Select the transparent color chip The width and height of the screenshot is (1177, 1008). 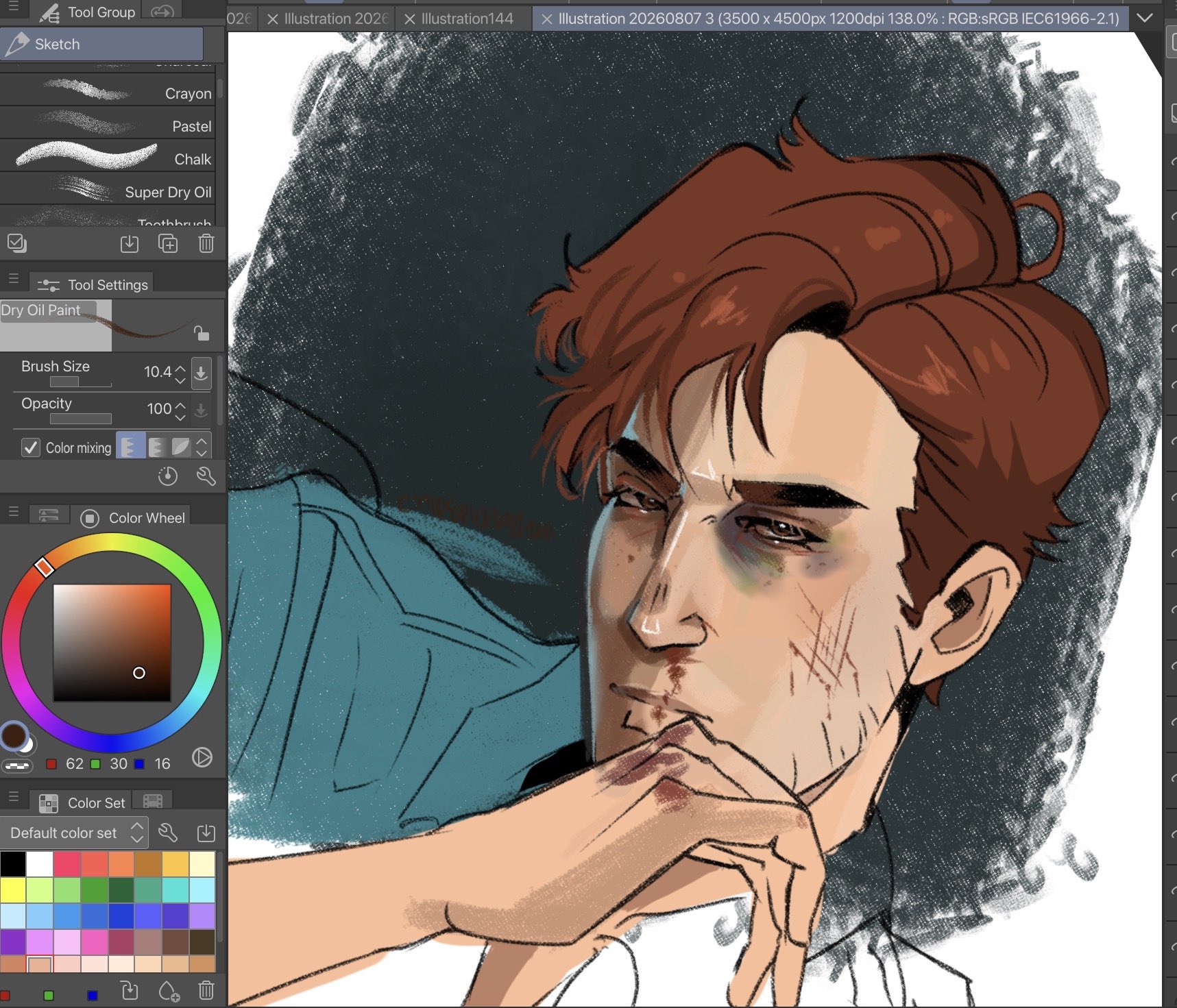click(x=17, y=765)
